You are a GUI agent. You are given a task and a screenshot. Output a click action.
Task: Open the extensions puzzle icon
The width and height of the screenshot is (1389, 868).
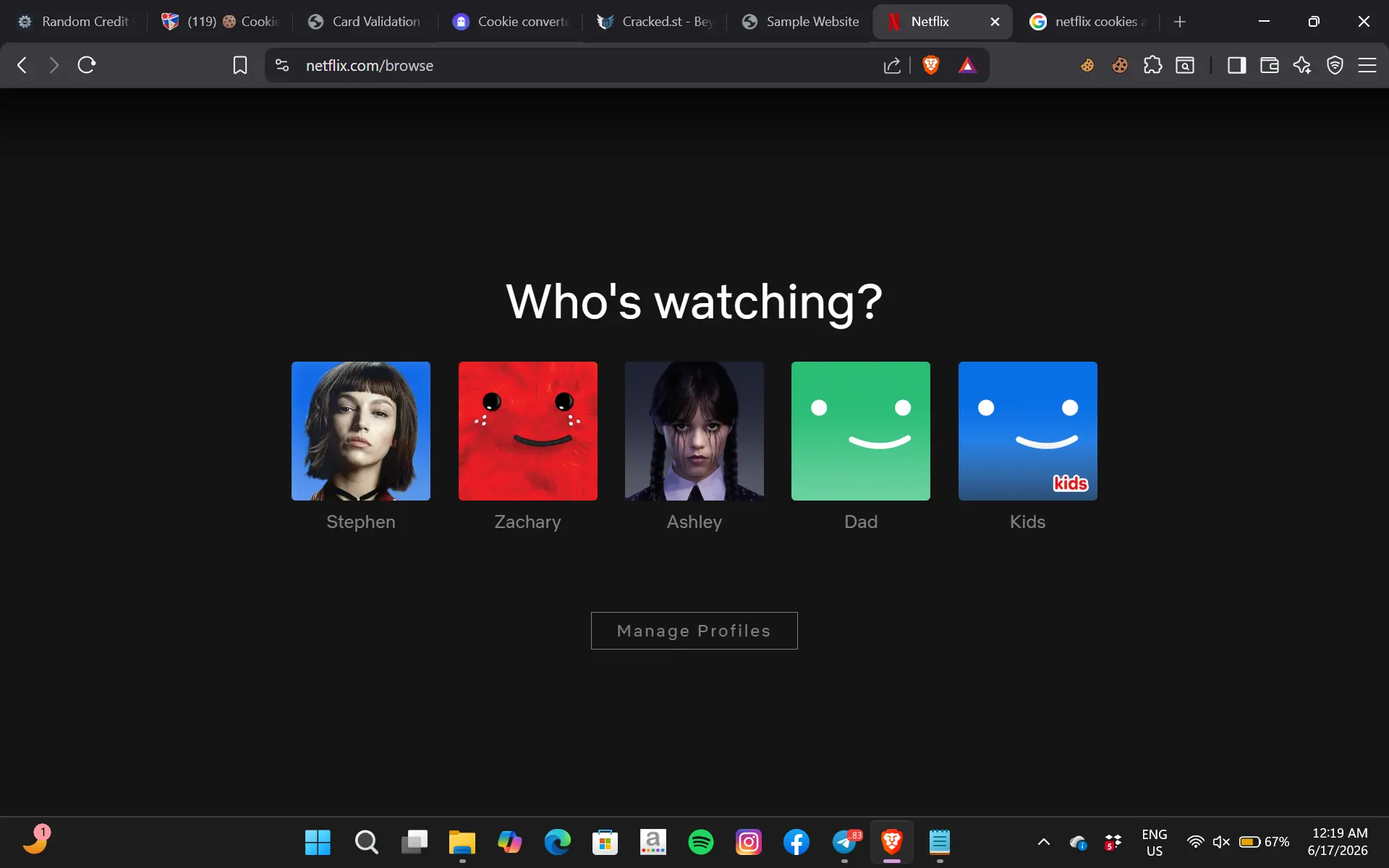(x=1152, y=65)
